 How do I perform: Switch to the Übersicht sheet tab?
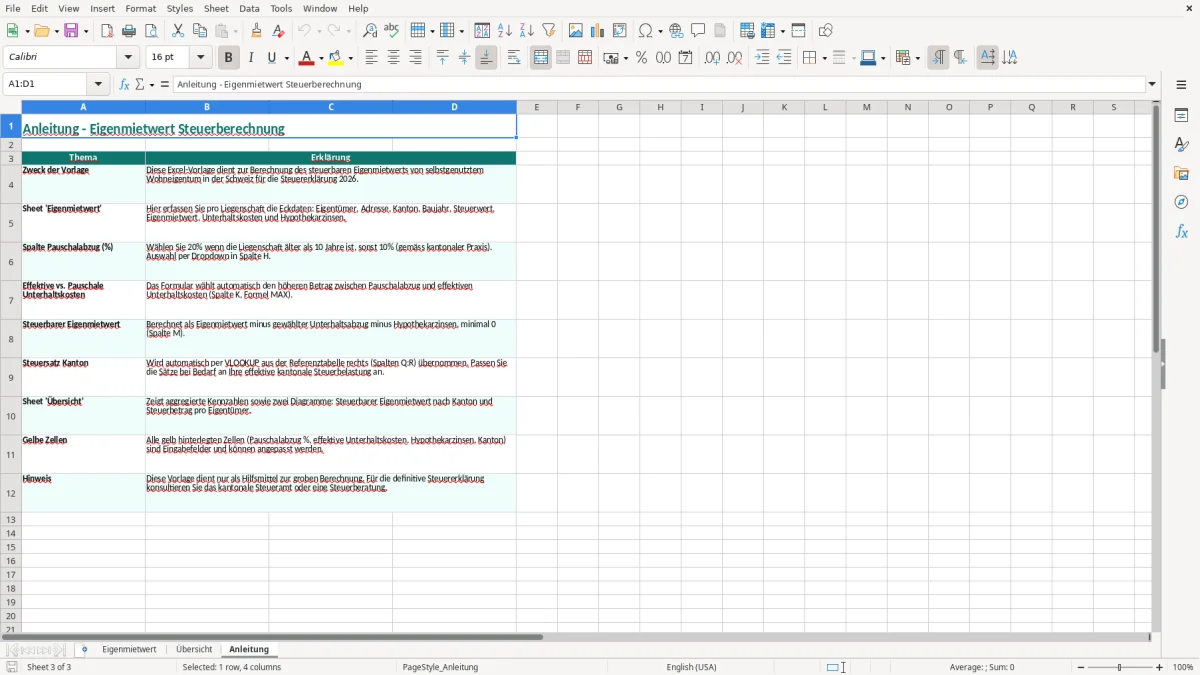pyautogui.click(x=194, y=650)
